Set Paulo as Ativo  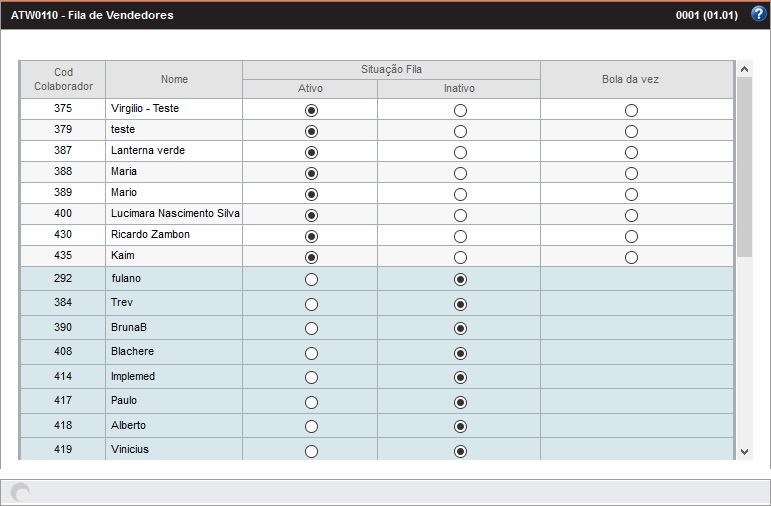[x=311, y=402]
